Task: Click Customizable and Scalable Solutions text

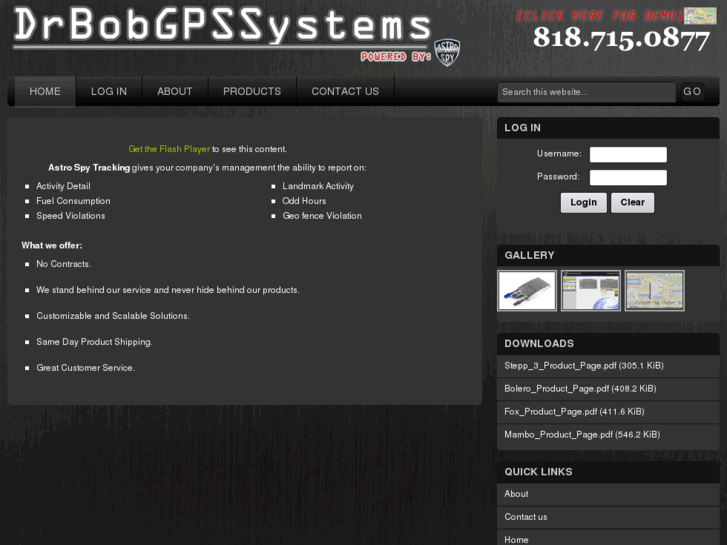Action: [x=113, y=316]
